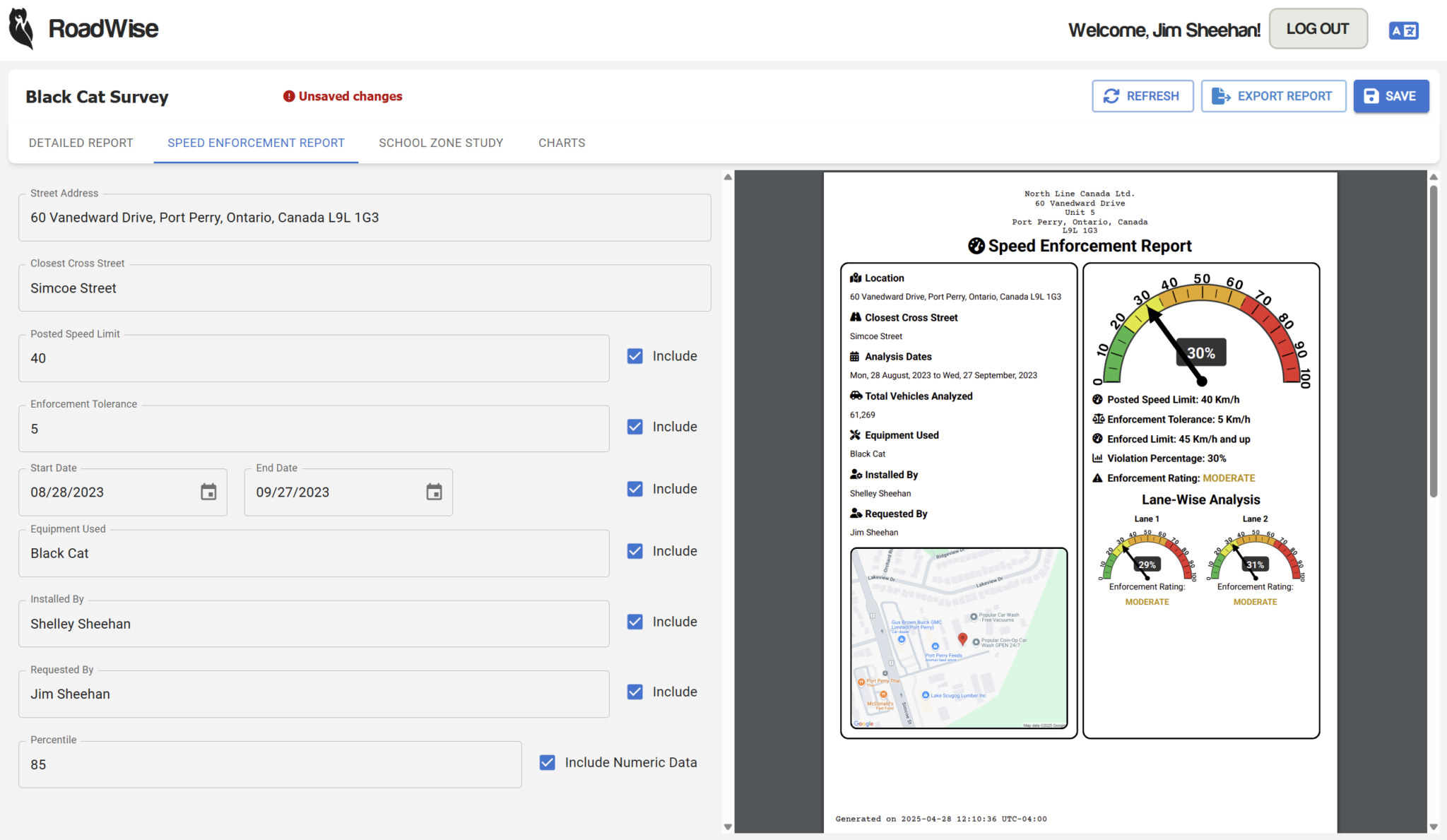Open the Charts tab
Image resolution: width=1447 pixels, height=840 pixels.
(x=562, y=143)
